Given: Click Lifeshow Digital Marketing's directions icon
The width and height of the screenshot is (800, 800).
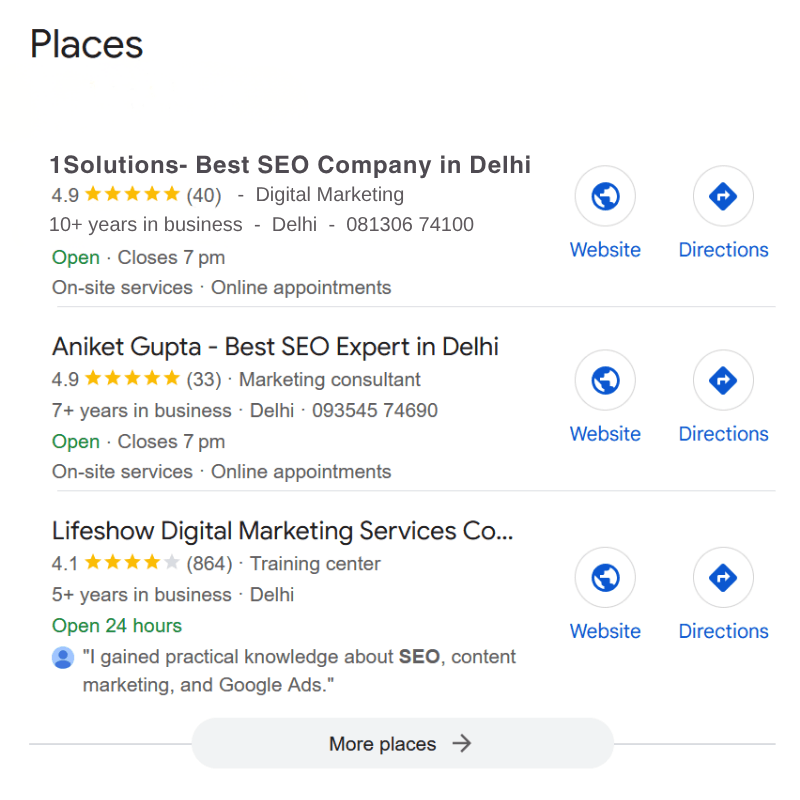Looking at the screenshot, I should click(723, 577).
